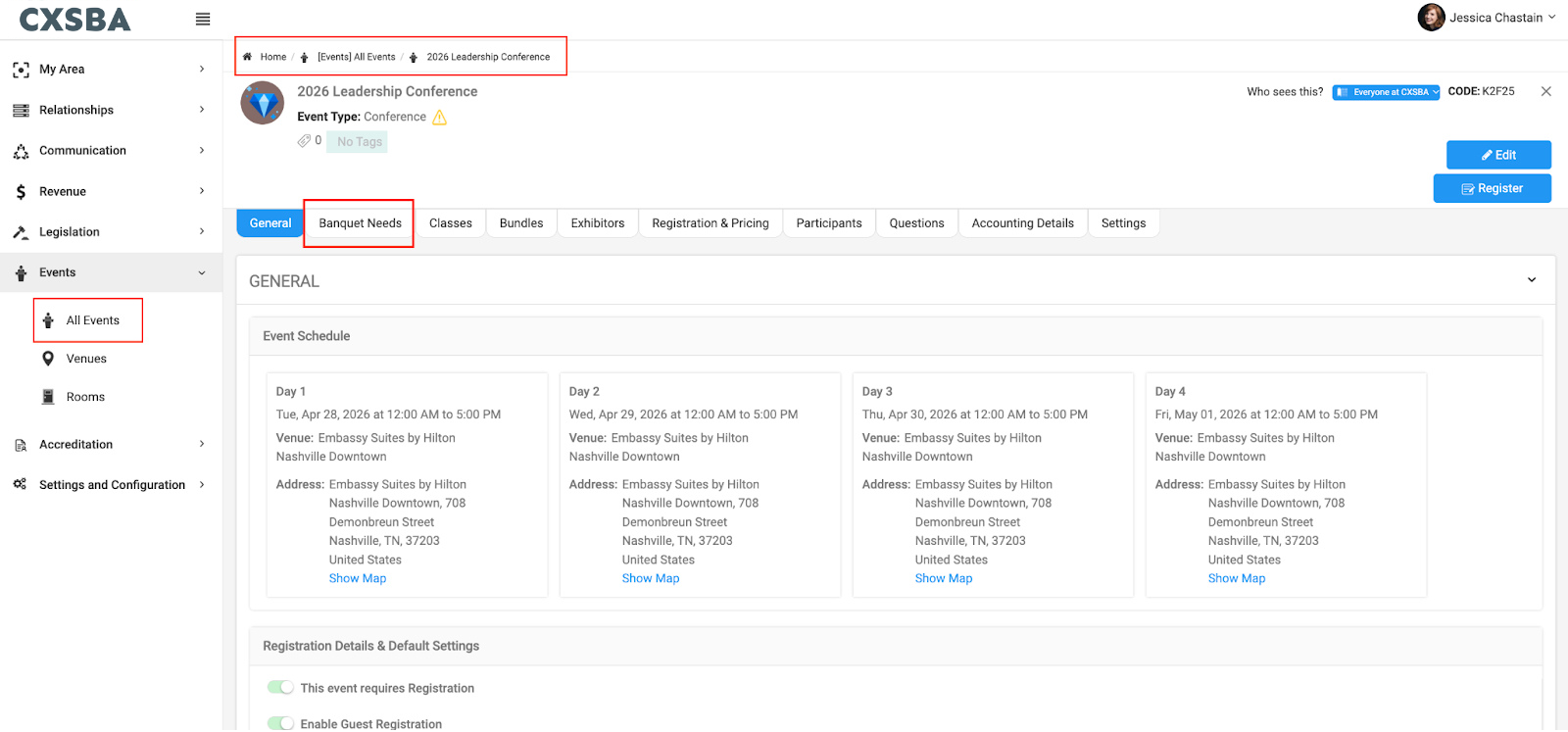Viewport: 1568px width, 732px height.
Task: Toggle 'This event requires Registration' switch
Action: [280, 688]
